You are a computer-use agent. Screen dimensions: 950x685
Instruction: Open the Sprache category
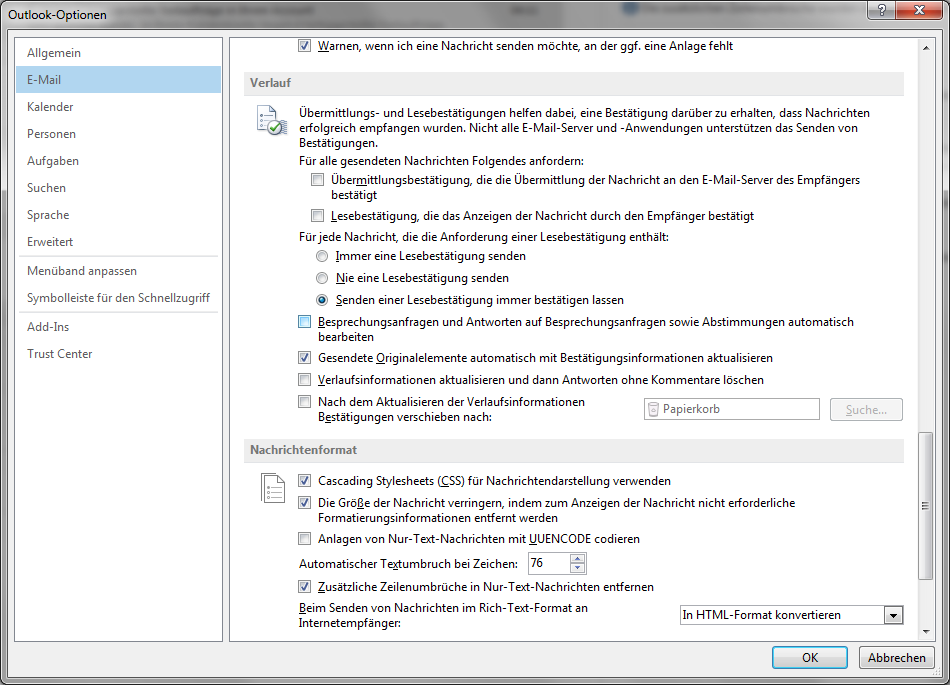point(119,215)
